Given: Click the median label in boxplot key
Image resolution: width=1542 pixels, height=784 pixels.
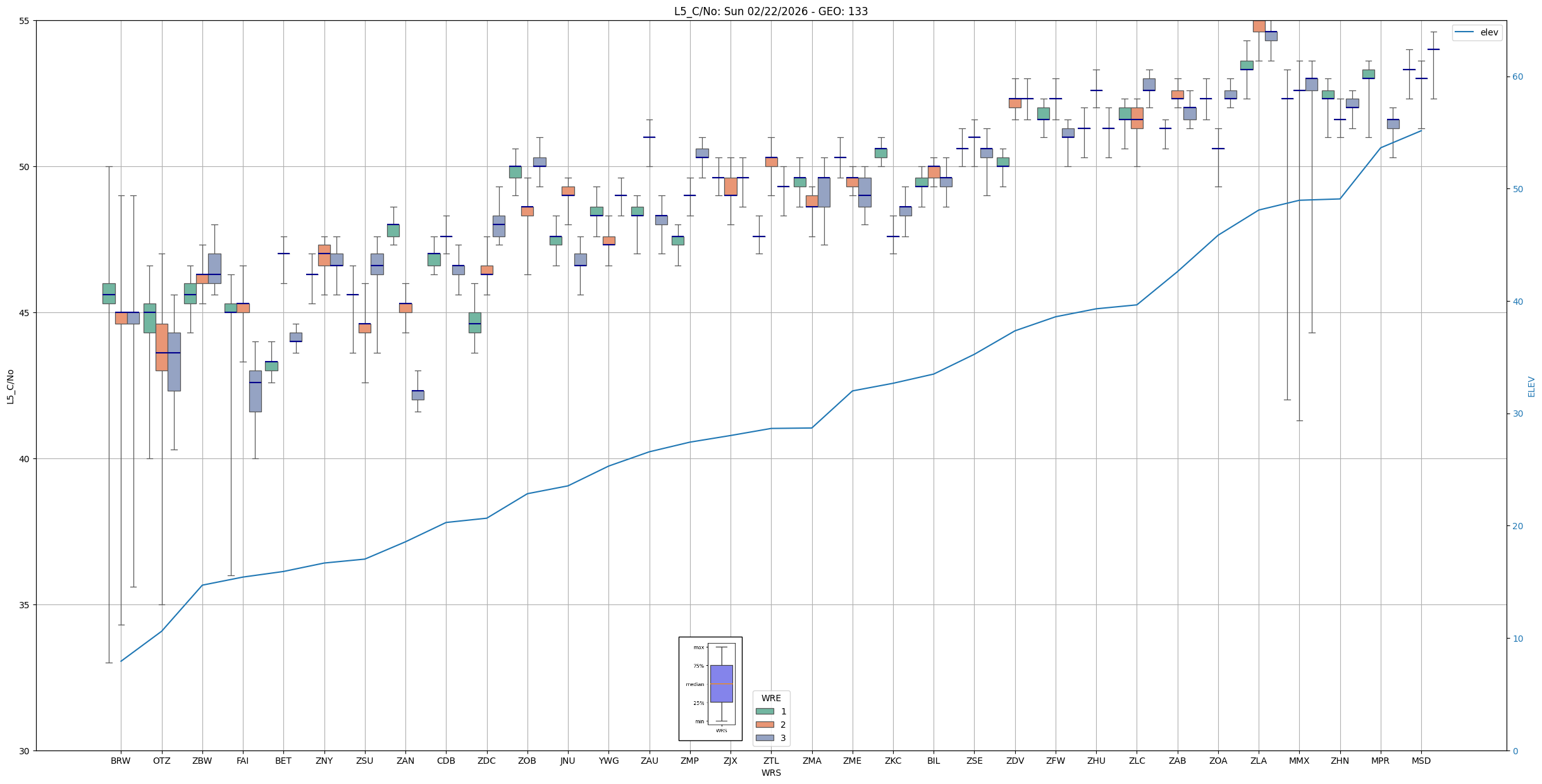Looking at the screenshot, I should pos(694,684).
